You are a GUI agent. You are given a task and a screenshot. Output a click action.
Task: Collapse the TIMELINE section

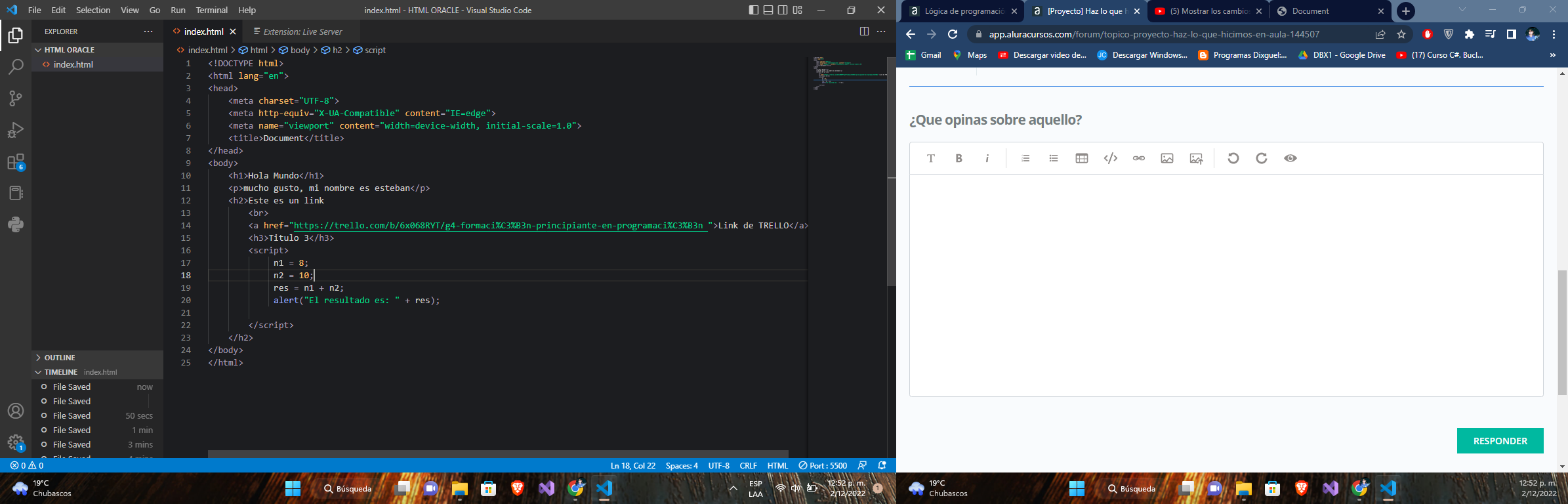tap(98, 372)
